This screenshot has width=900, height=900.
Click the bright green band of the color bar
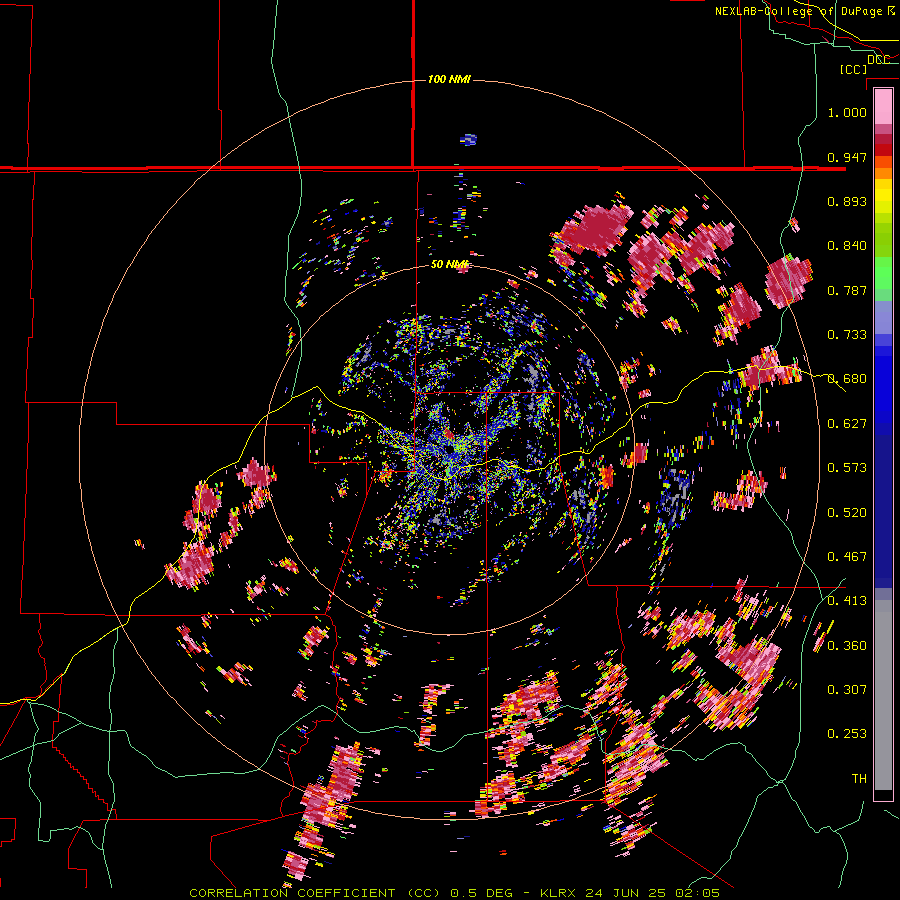[x=883, y=273]
